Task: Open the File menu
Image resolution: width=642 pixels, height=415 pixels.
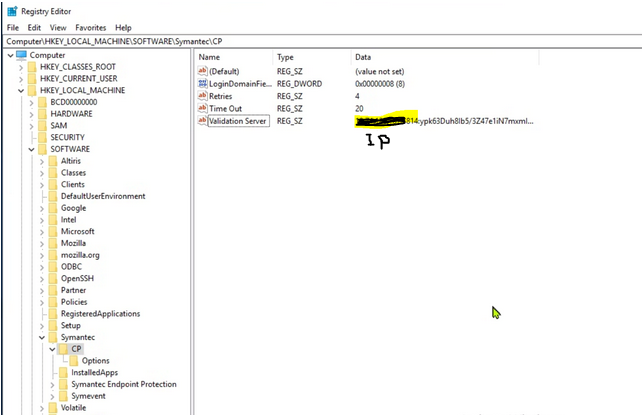Action: pyautogui.click(x=13, y=27)
